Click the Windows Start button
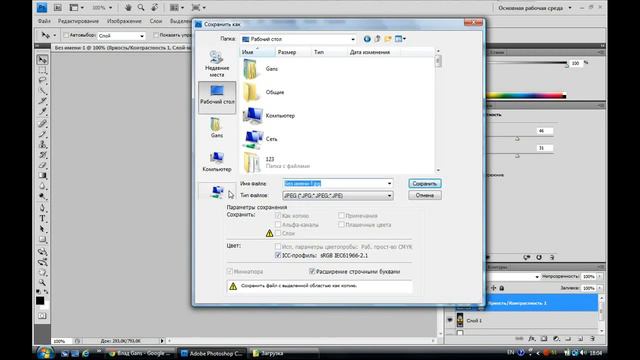640x360 pixels. point(45,353)
